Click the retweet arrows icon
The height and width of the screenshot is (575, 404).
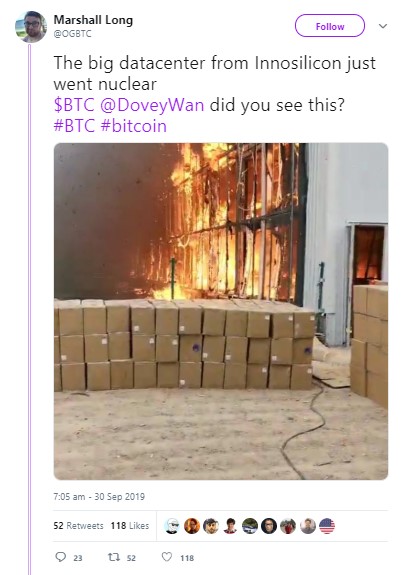click(x=114, y=557)
